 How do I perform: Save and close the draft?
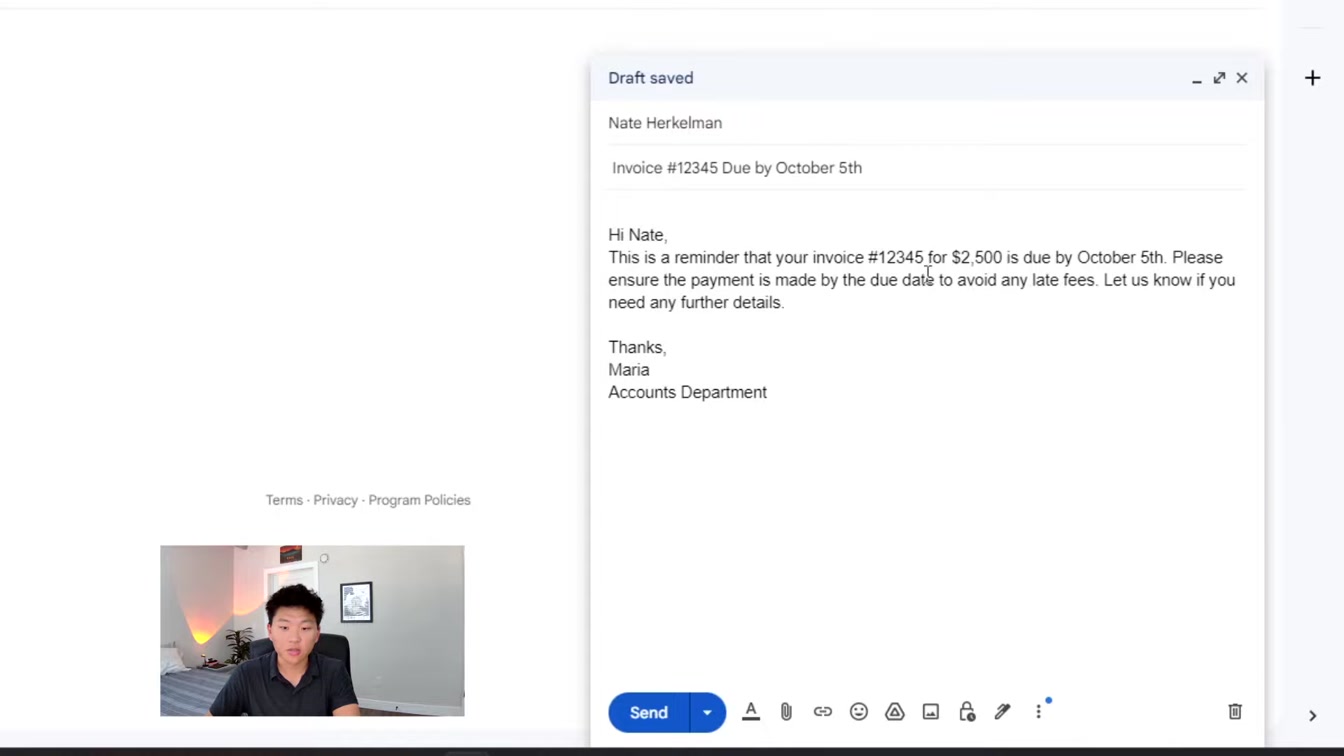tap(1242, 78)
